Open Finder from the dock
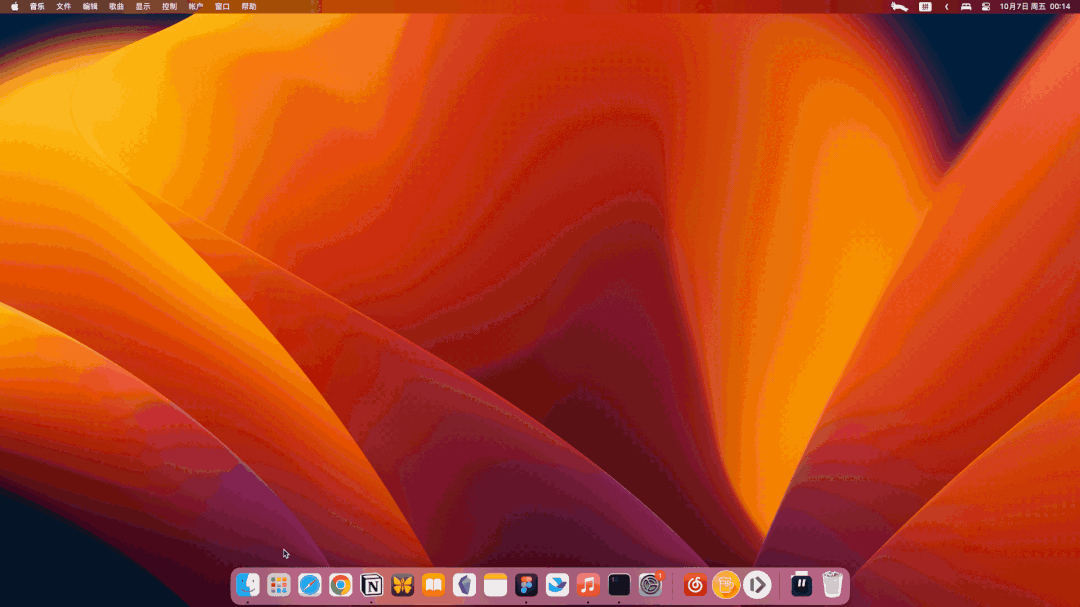 (x=247, y=585)
